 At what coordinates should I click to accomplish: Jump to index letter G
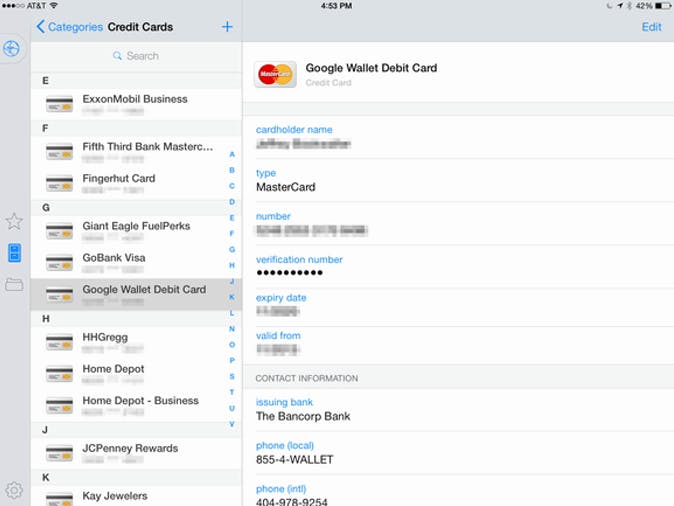click(232, 249)
